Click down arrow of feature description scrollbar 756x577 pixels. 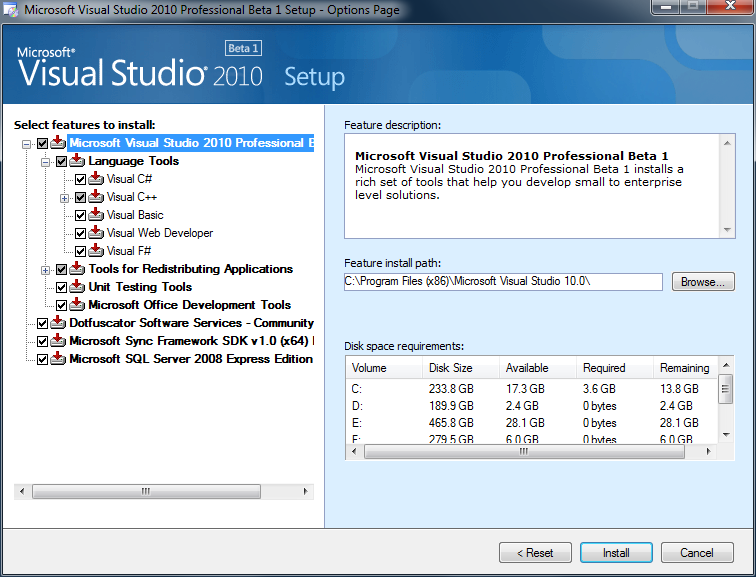click(727, 230)
